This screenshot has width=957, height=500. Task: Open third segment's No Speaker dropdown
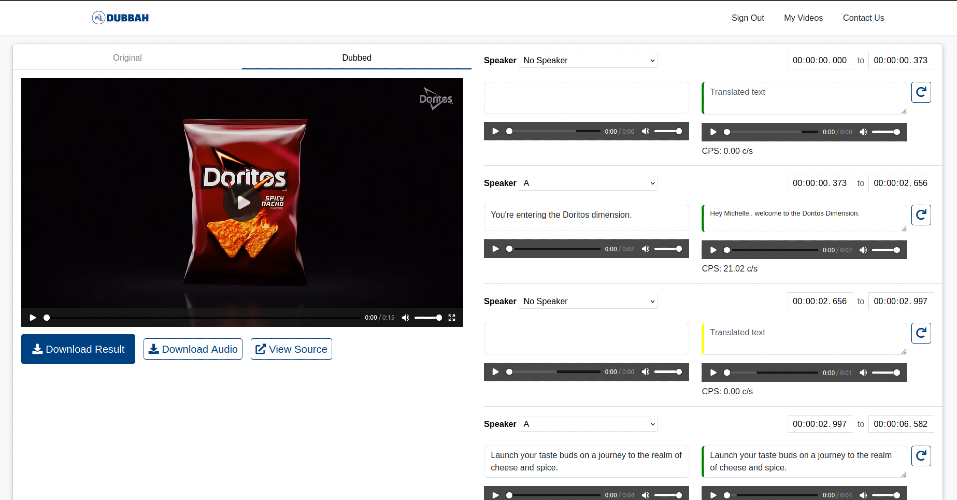click(588, 301)
